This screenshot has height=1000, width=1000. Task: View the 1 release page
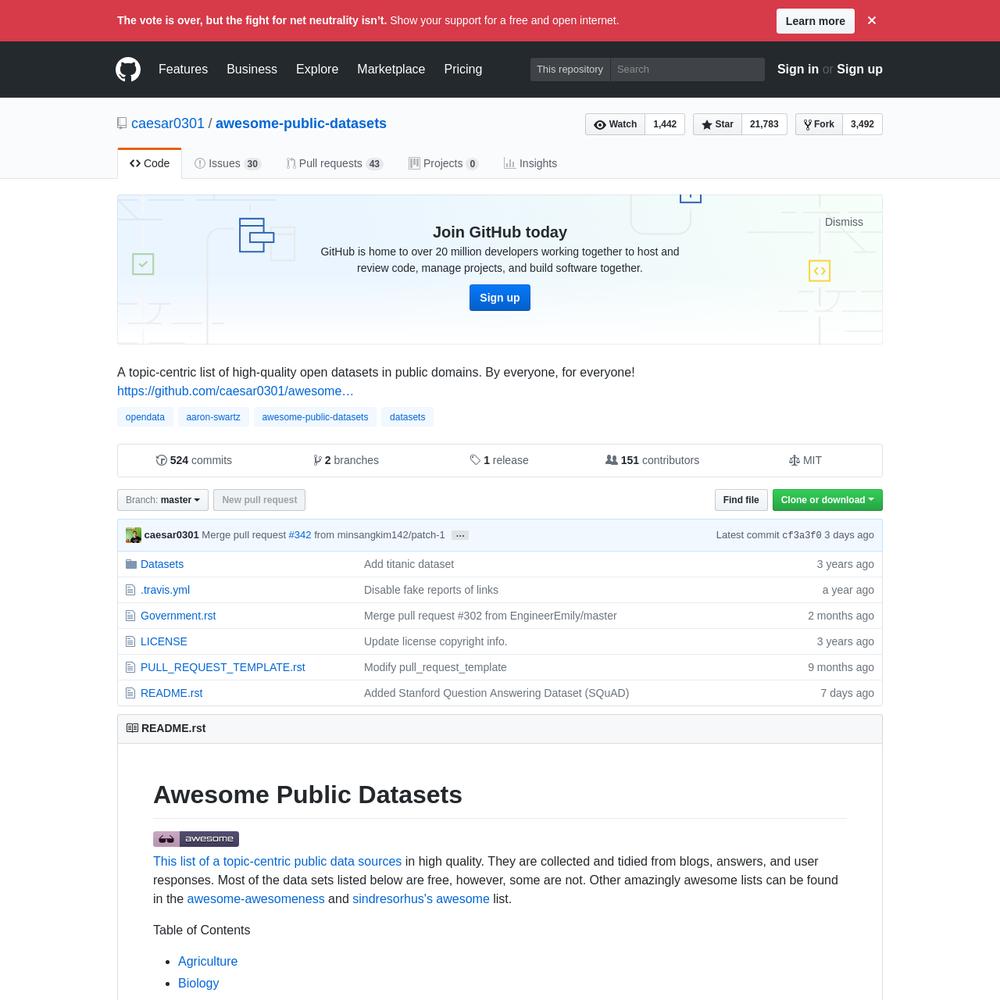tap(499, 460)
